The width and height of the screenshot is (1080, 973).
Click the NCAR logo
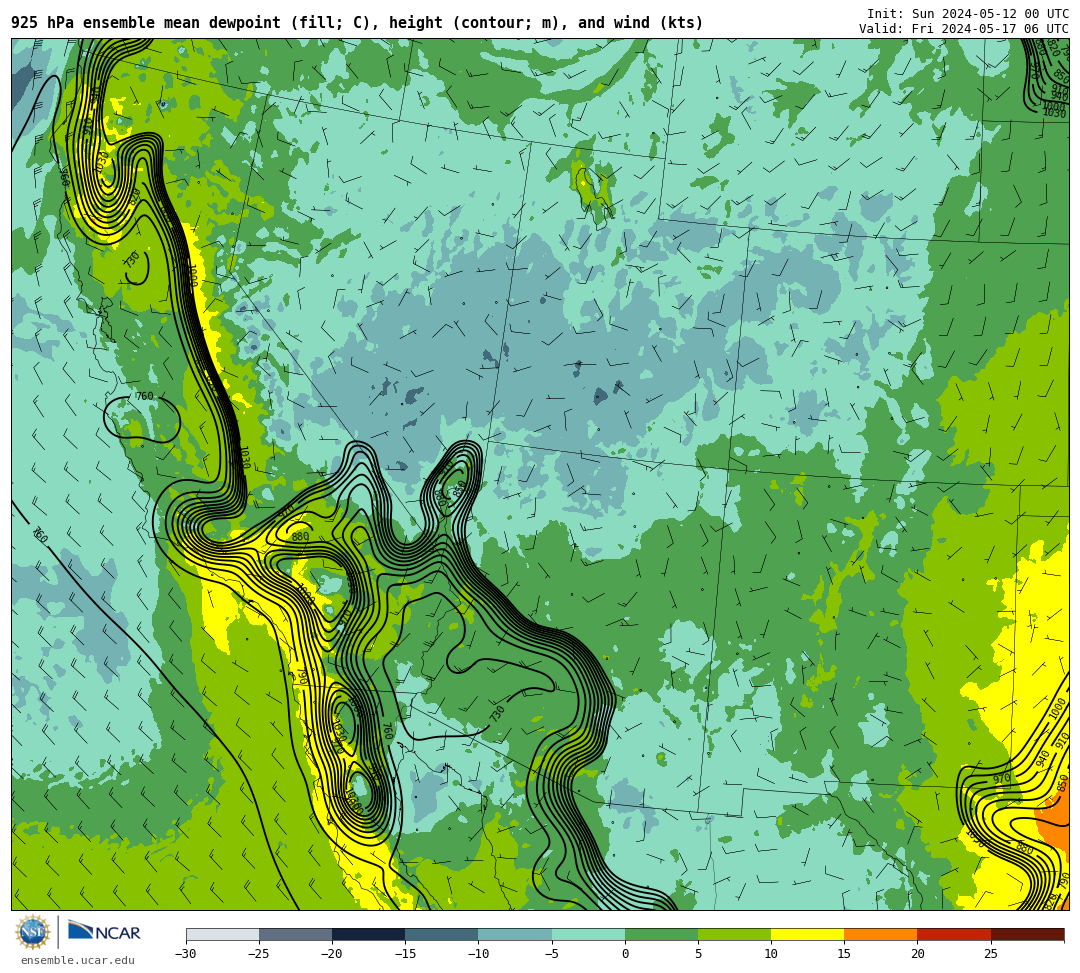[105, 932]
